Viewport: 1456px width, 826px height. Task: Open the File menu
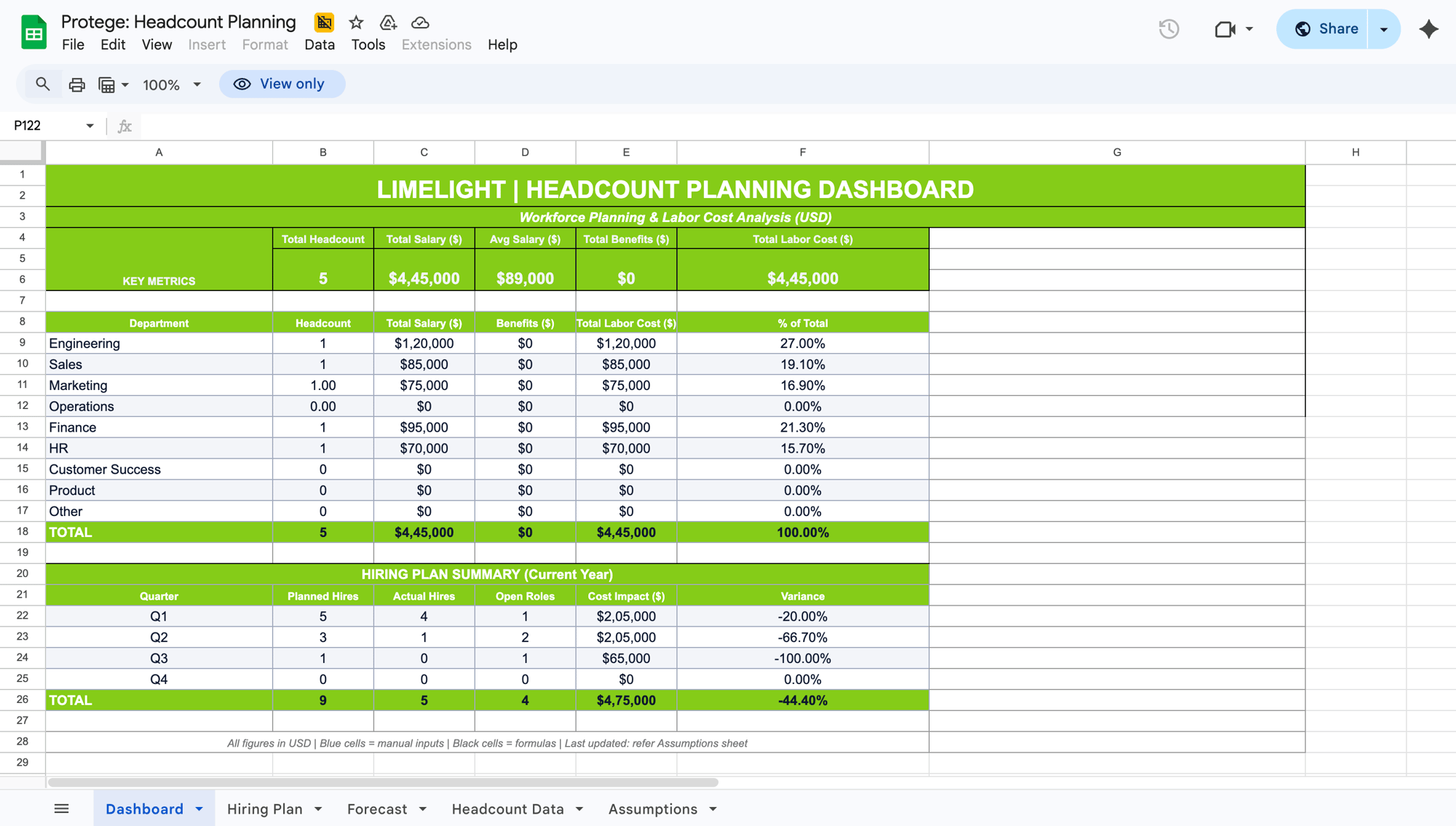[x=73, y=44]
